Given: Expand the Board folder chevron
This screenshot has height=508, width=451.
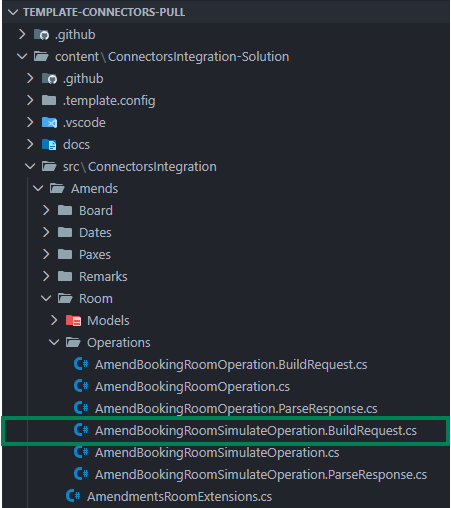Looking at the screenshot, I should click(x=46, y=210).
